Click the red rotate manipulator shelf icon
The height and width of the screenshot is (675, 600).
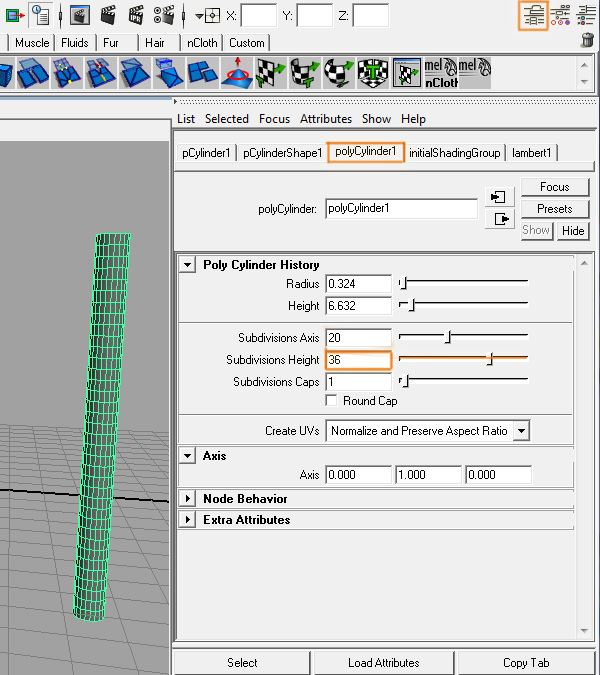[x=237, y=72]
